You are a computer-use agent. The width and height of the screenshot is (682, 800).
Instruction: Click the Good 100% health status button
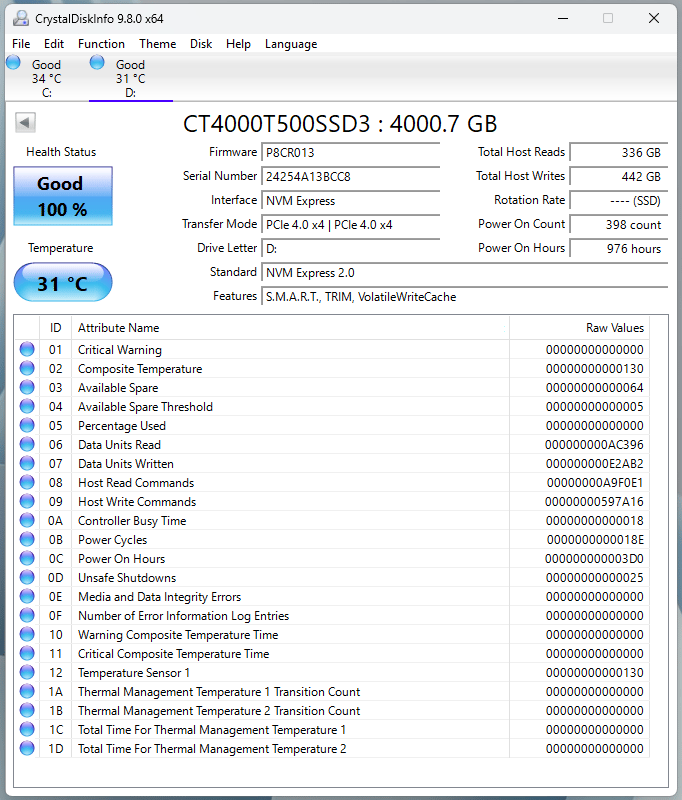click(x=63, y=196)
